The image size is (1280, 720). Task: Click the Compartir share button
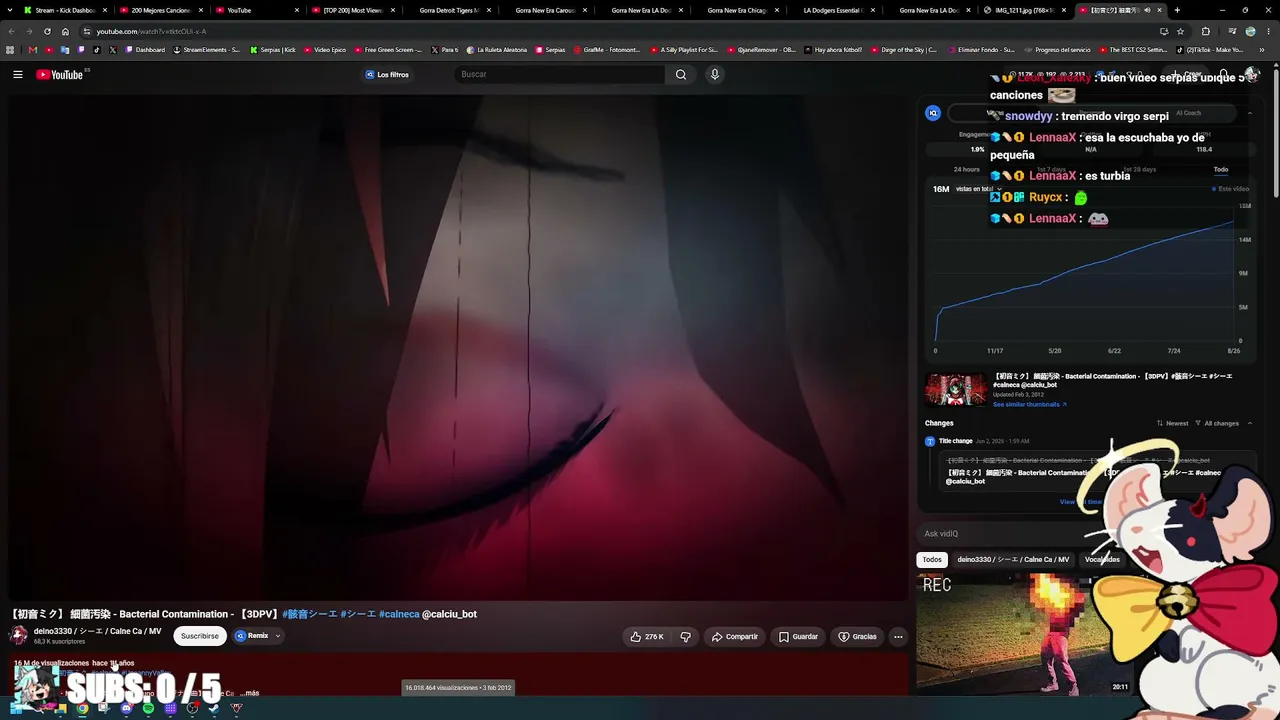[x=735, y=636]
